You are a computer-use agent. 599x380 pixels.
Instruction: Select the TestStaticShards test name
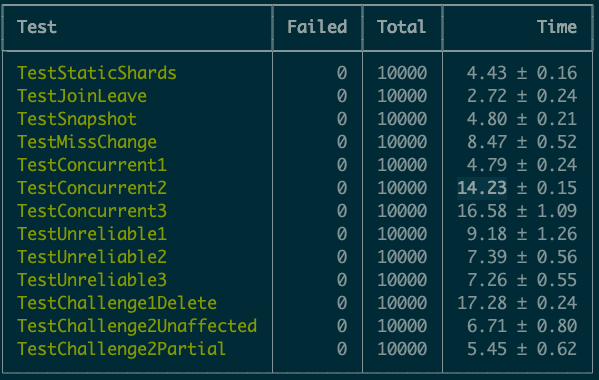97,73
